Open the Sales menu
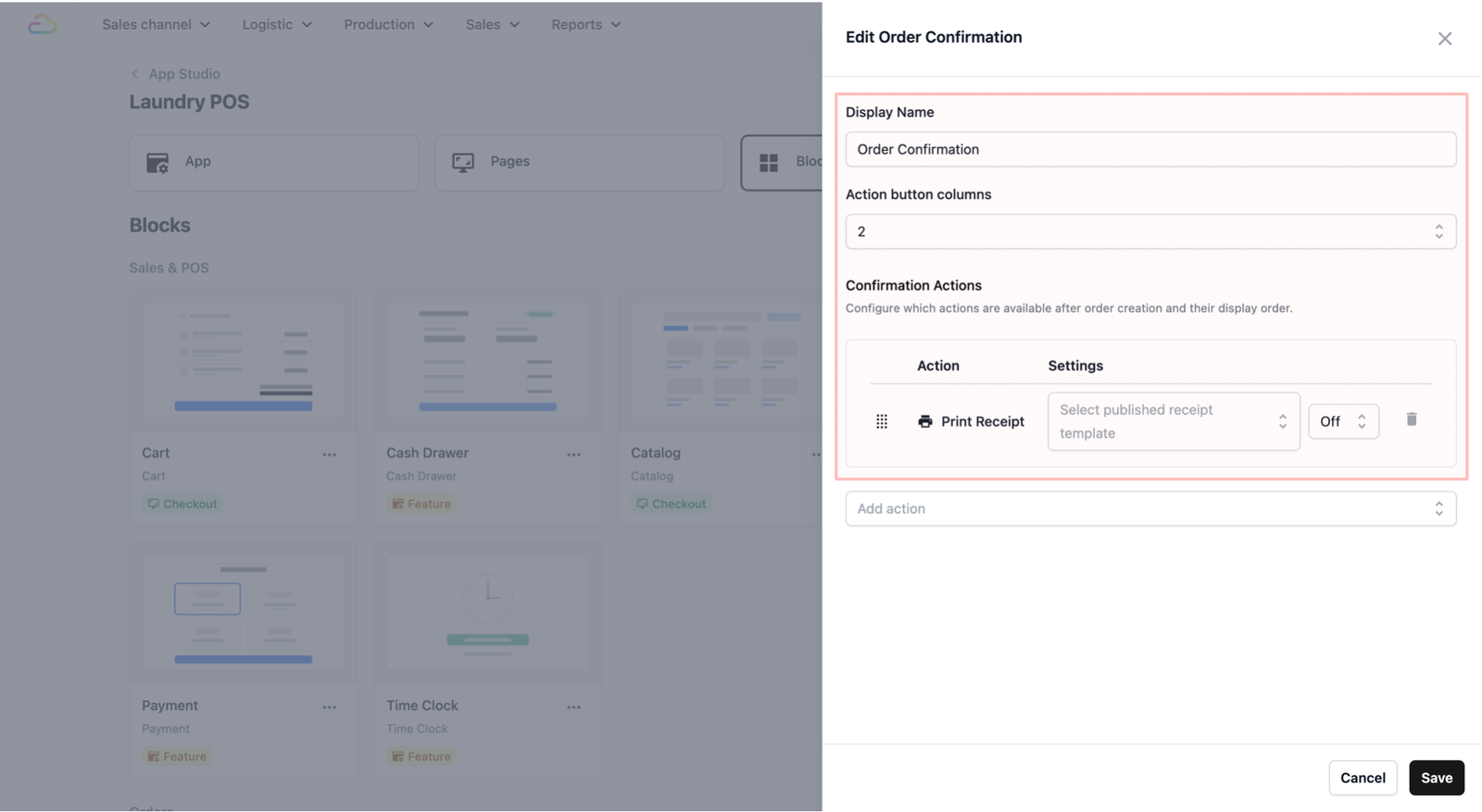 (x=492, y=24)
